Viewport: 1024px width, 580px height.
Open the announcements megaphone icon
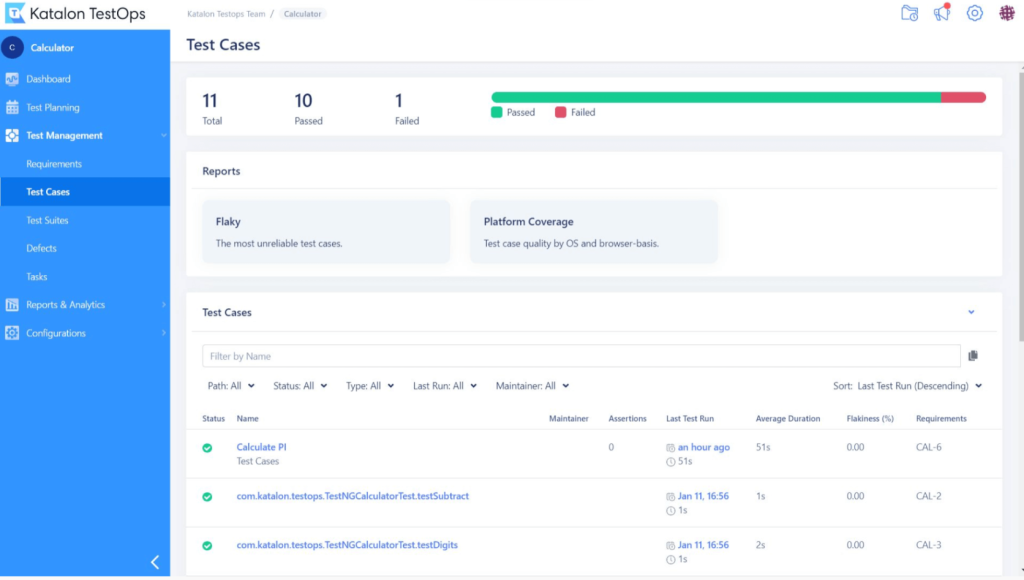[942, 12]
